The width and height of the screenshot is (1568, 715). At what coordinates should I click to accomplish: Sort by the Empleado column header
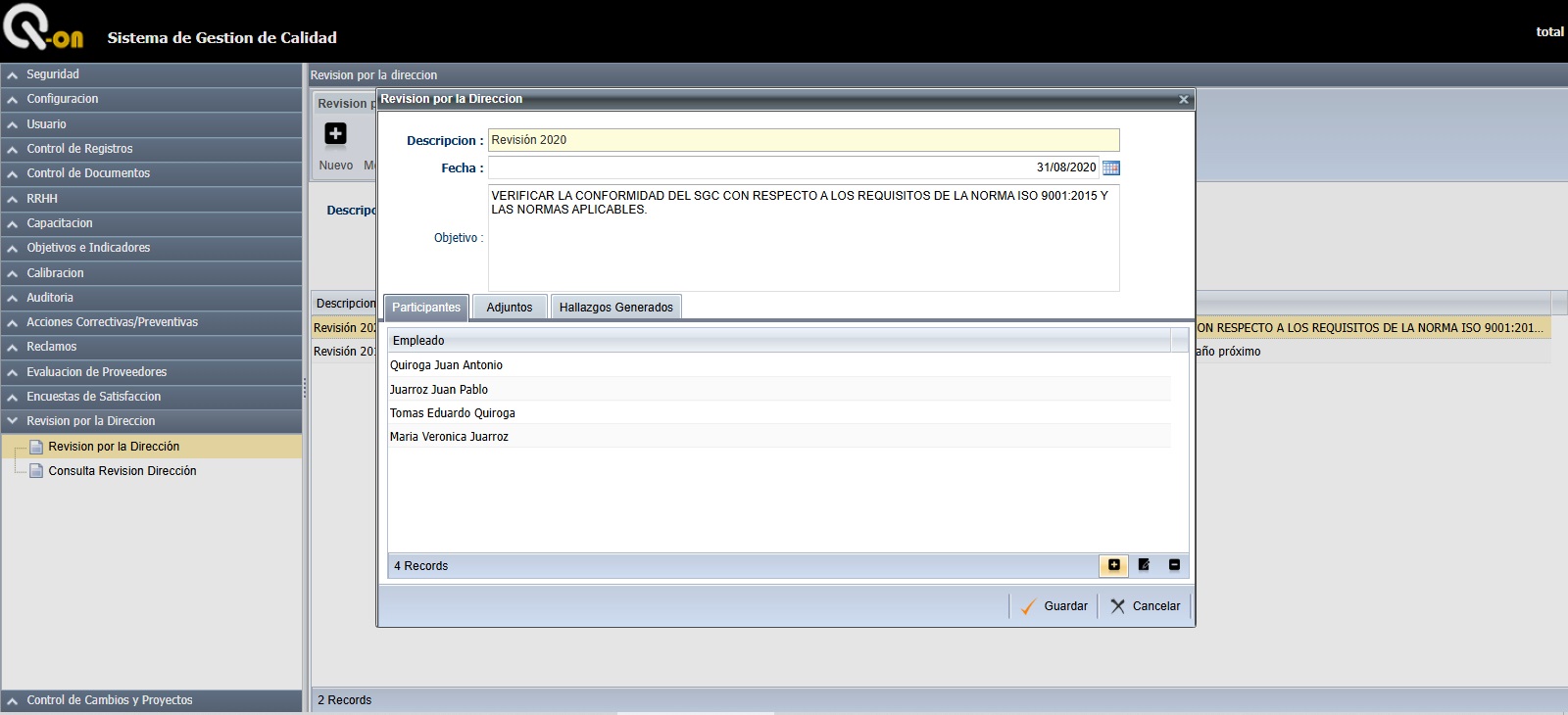[x=779, y=341]
